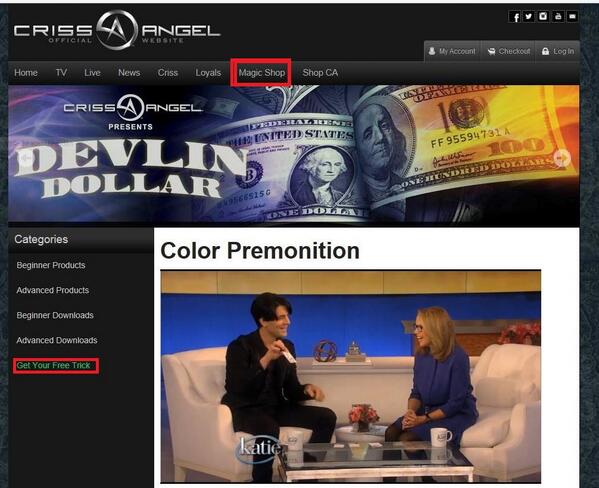599x488 pixels.
Task: Navigate to the Home menu item
Action: click(x=26, y=73)
